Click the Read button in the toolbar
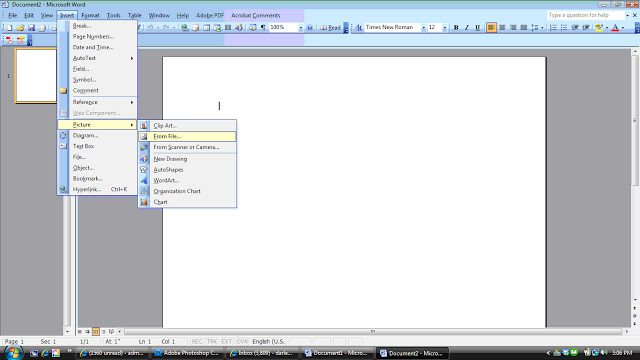 (330, 27)
